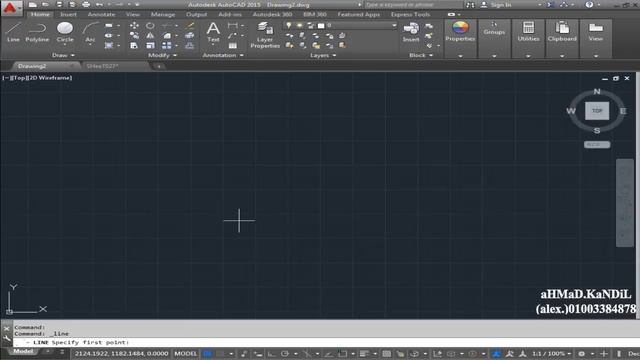Click the Insert block tool
The height and width of the screenshot is (360, 640).
411,32
